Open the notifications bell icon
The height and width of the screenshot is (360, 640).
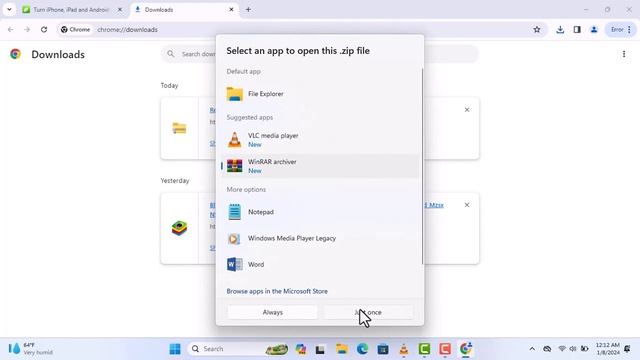tap(627, 349)
